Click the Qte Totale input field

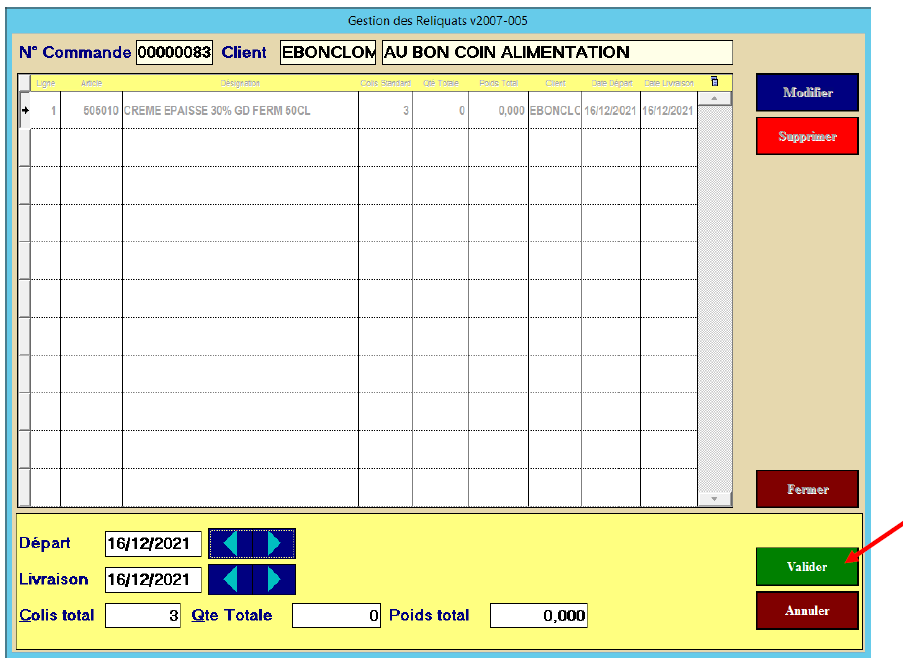(337, 616)
